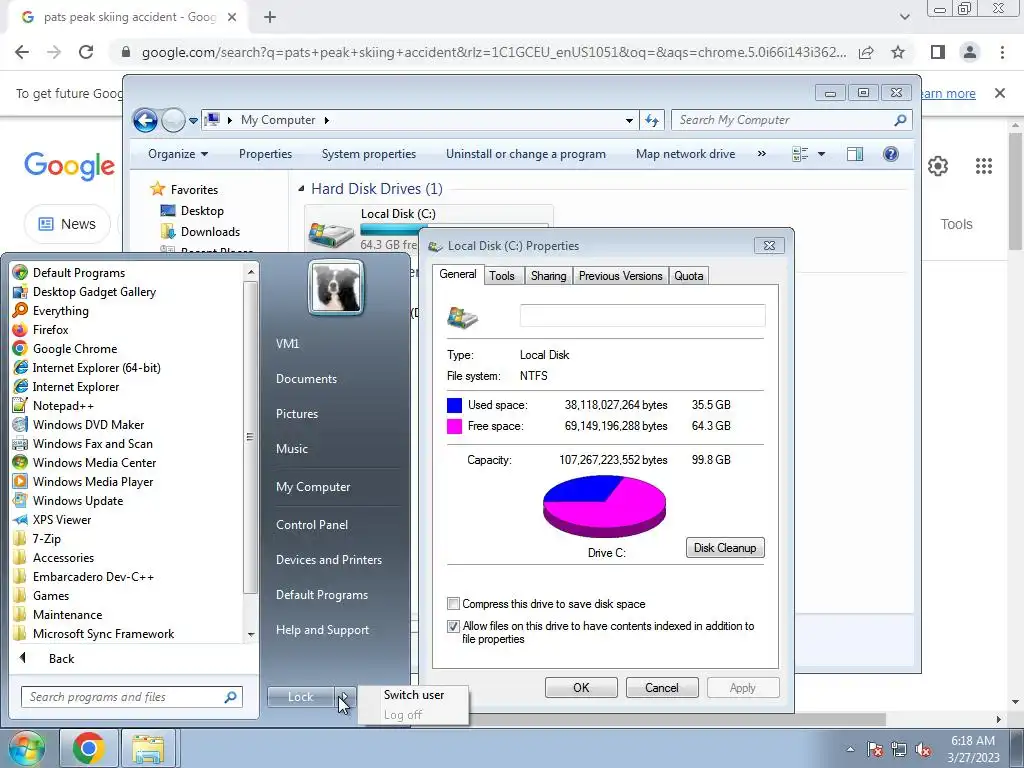Uncheck Allow files to be indexed option
This screenshot has height=768, width=1024.
453,626
